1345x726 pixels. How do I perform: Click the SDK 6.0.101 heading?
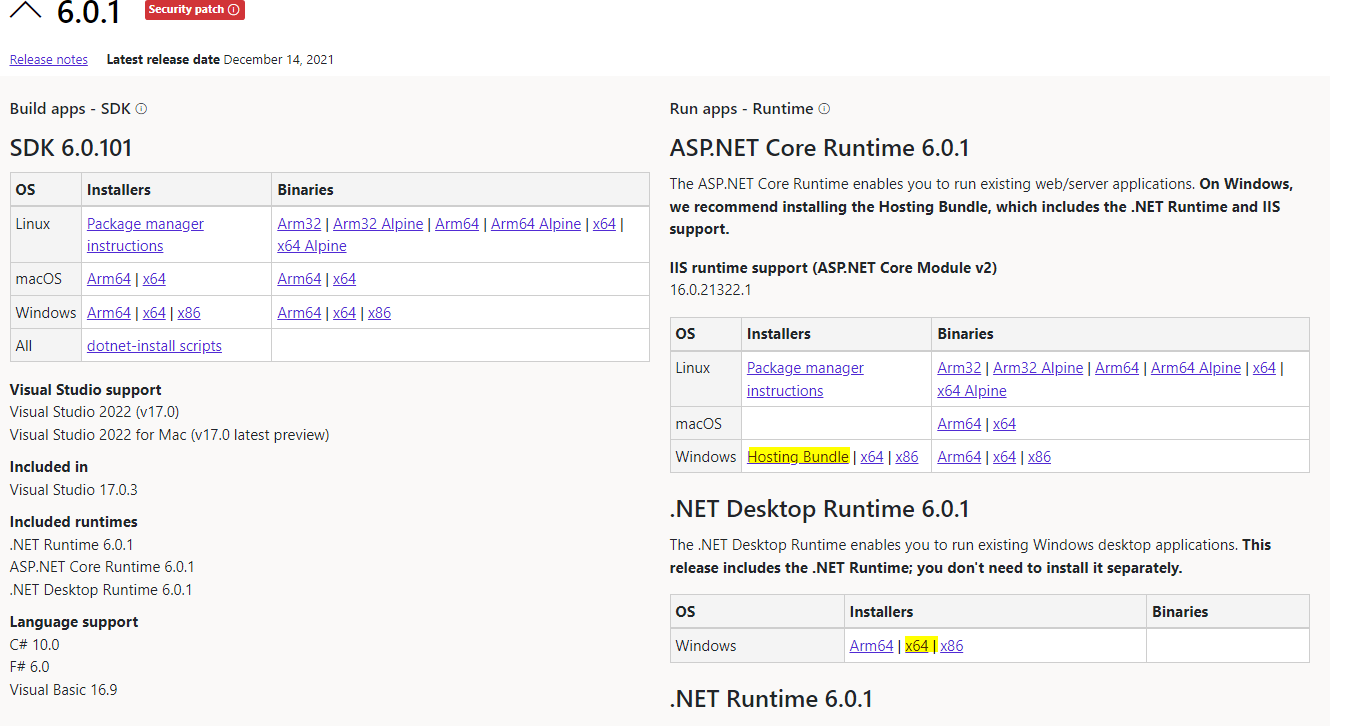pos(71,149)
